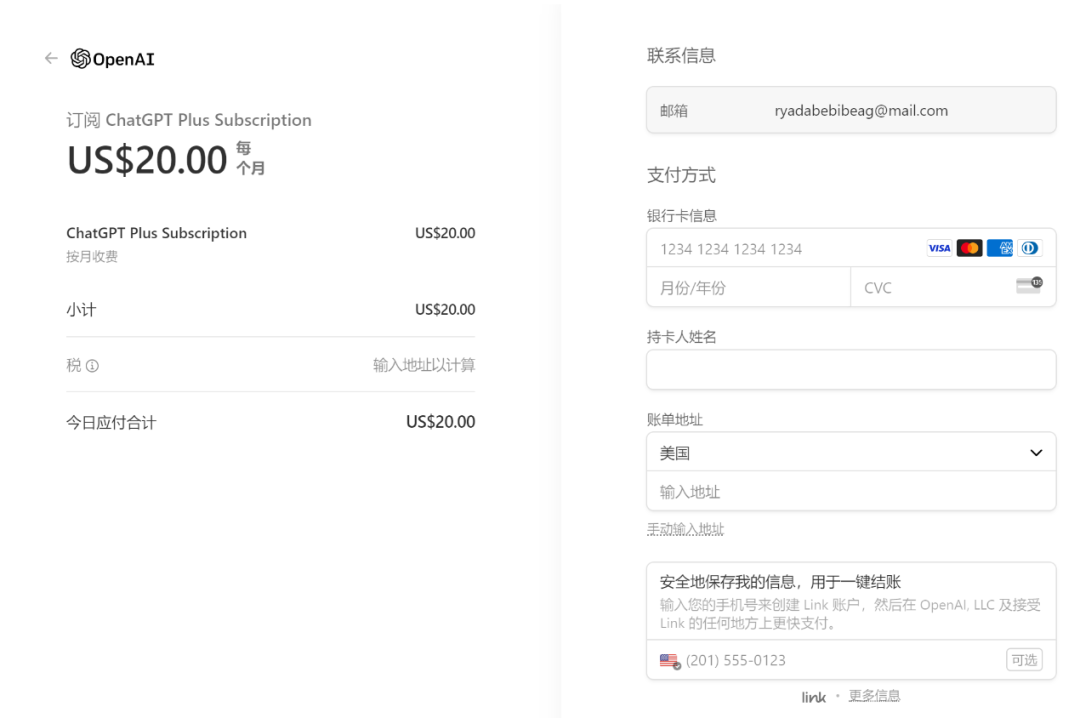Click the American Express card icon
Screen dimensions: 1080x718
click(999, 248)
